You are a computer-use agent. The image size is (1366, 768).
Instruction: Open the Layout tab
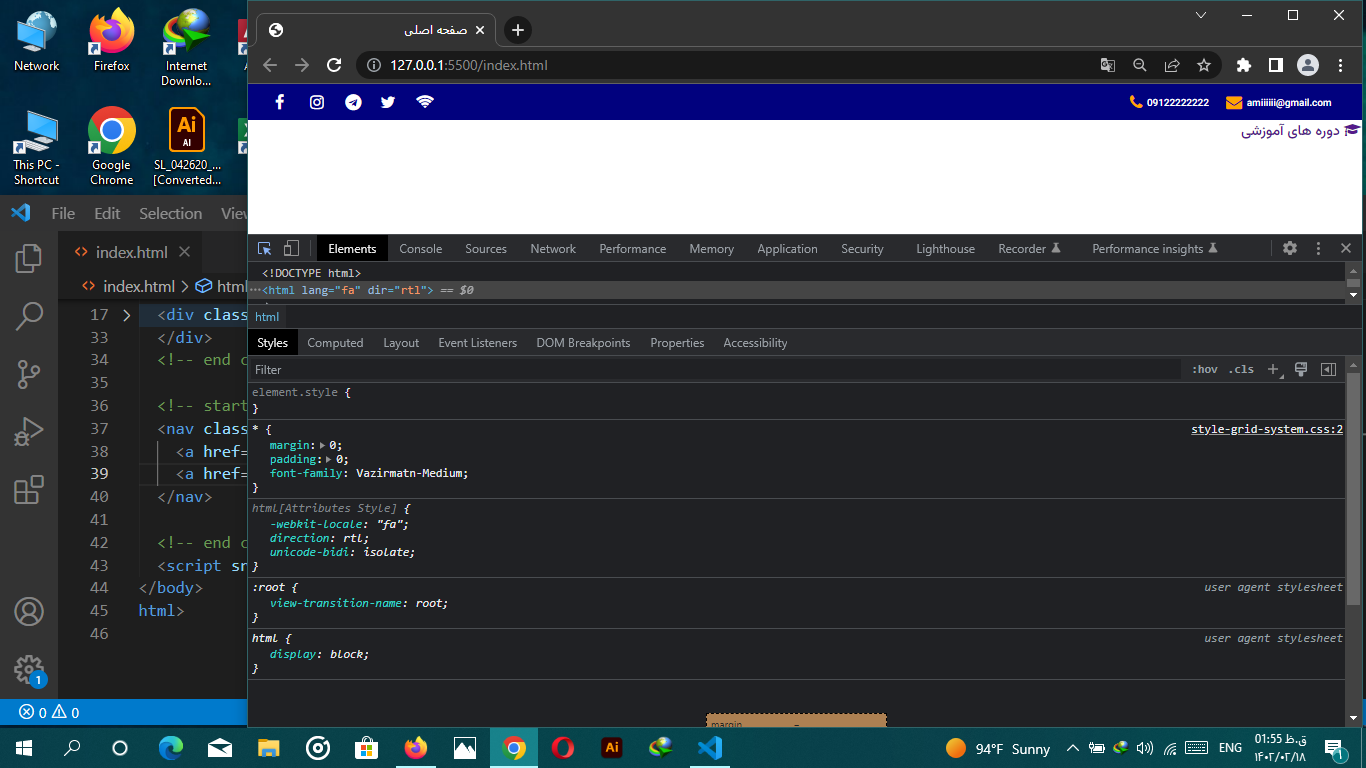point(401,342)
